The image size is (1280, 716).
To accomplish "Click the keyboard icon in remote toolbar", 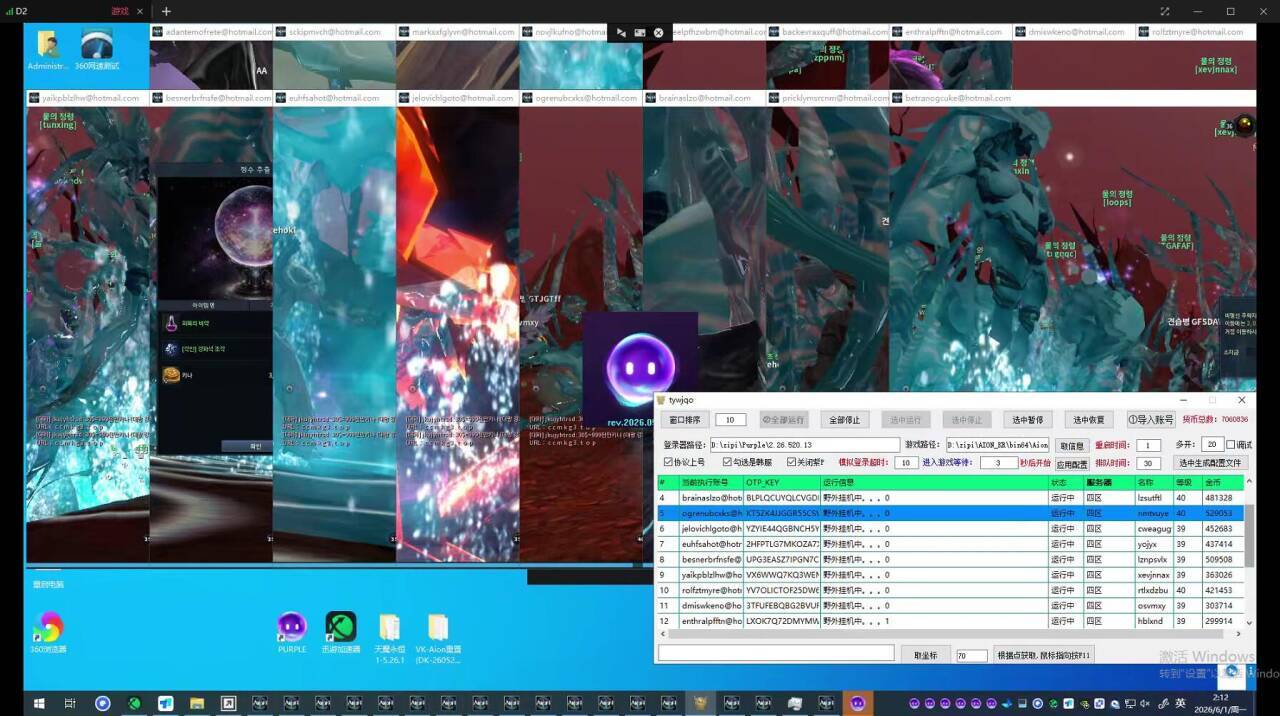I will pyautogui.click(x=640, y=32).
